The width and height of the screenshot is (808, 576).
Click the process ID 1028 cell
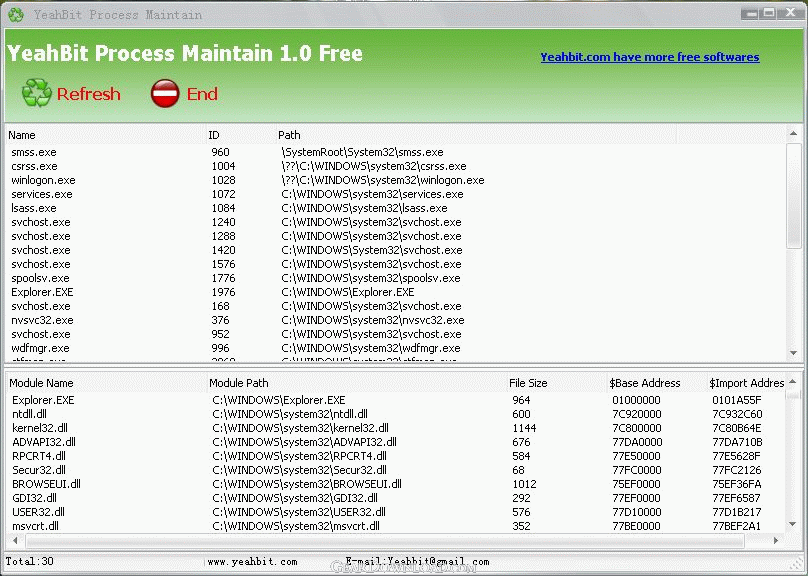[x=223, y=180]
